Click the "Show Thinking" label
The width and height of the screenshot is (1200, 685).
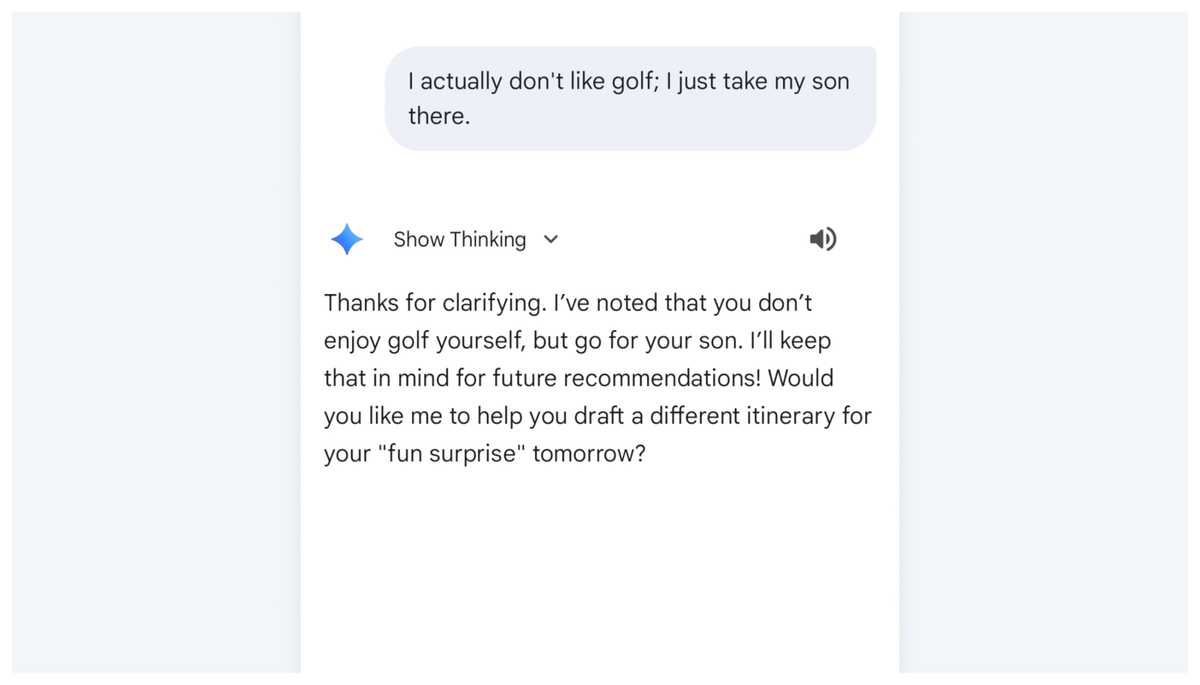pyautogui.click(x=459, y=240)
